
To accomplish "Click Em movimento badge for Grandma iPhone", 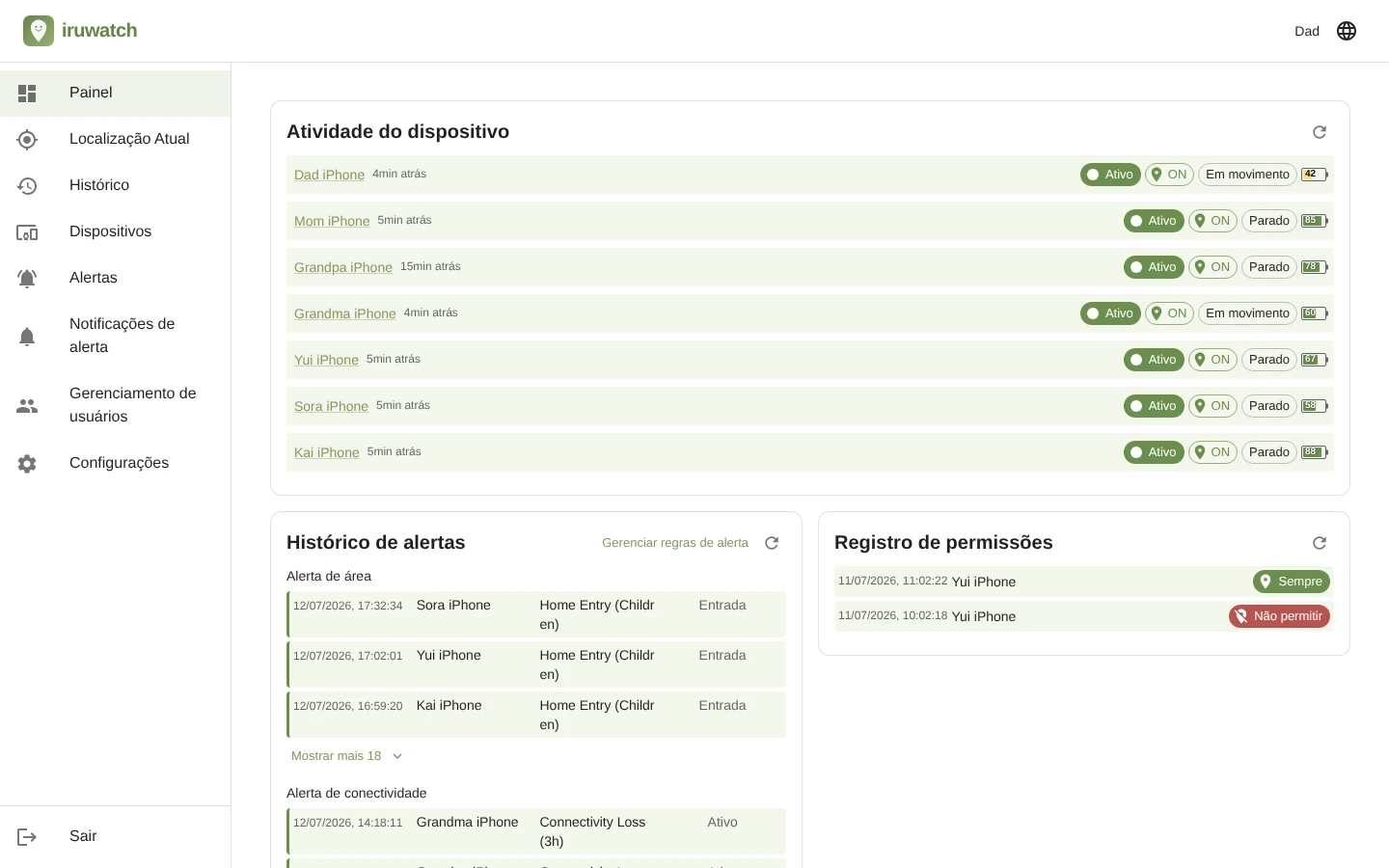I will 1247,313.
